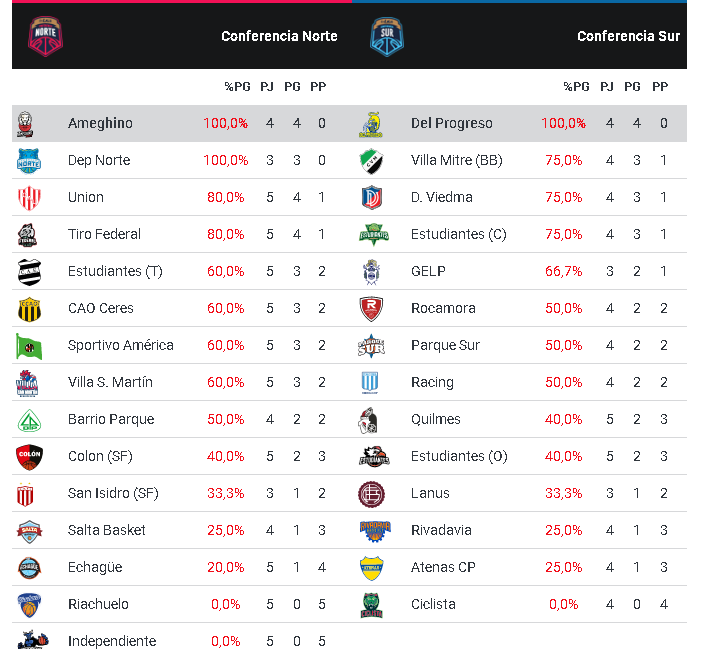Viewport: 702px width, 666px height.
Task: Open the Tiro Federal team link
Action: (104, 234)
